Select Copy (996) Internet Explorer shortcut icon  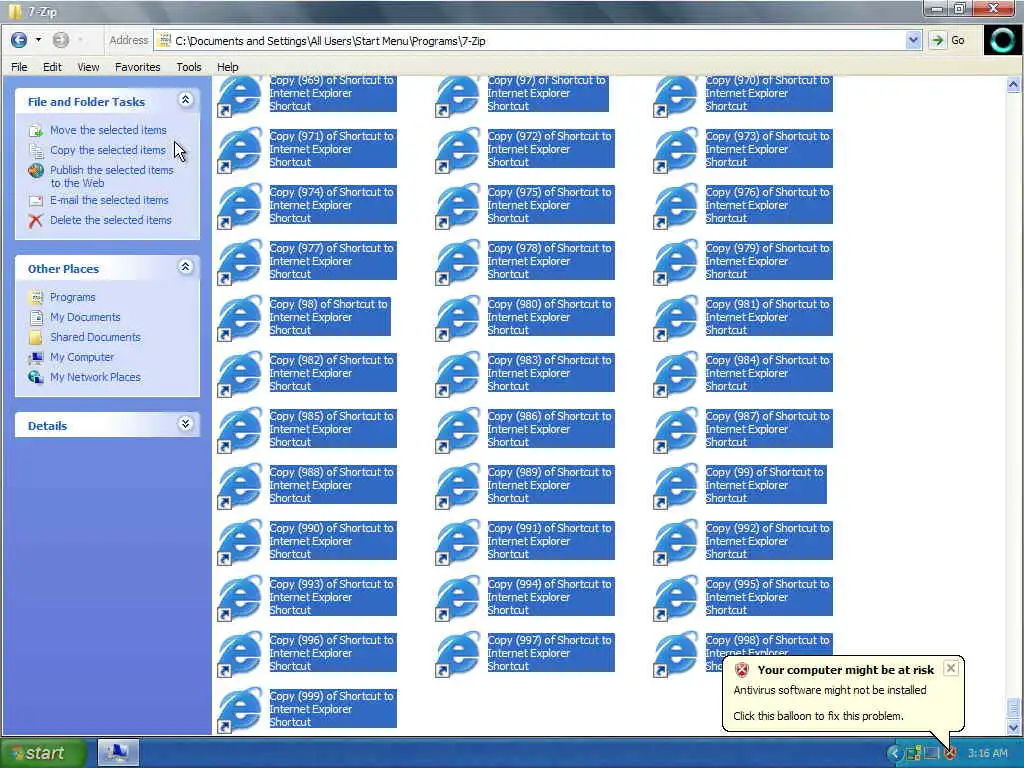coord(239,656)
